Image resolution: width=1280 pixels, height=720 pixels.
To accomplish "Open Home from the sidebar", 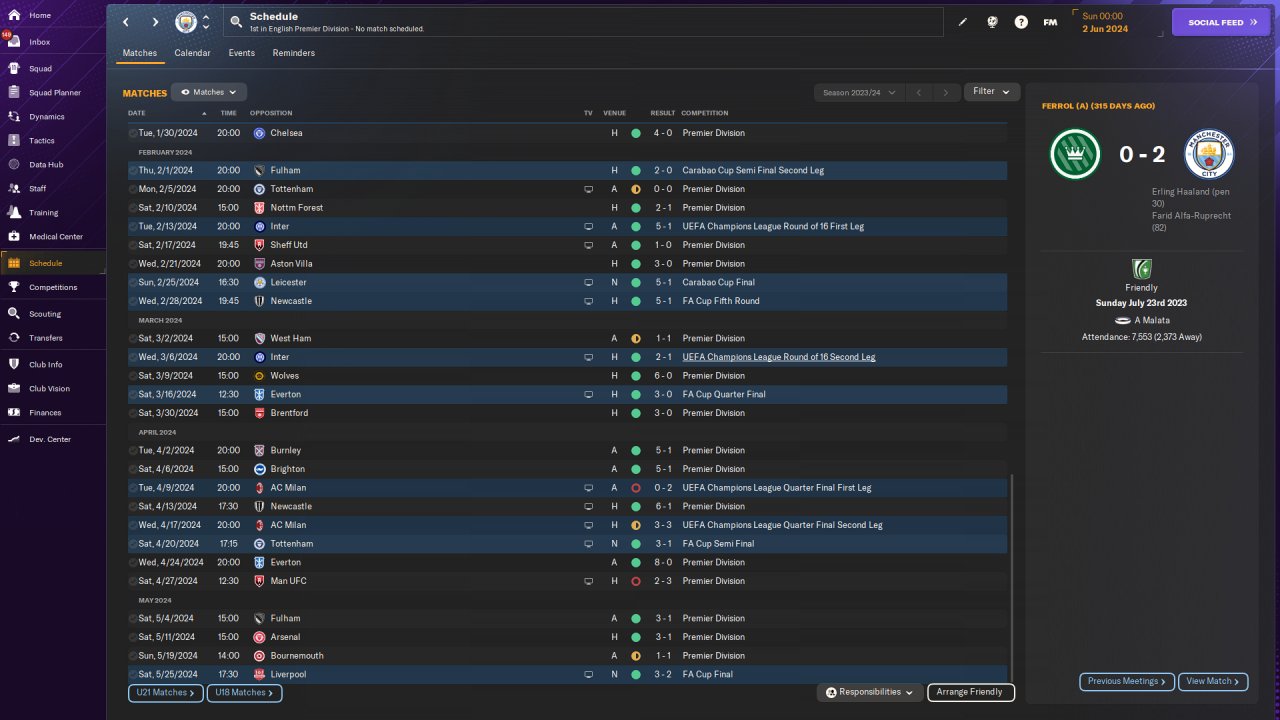I will coord(52,16).
